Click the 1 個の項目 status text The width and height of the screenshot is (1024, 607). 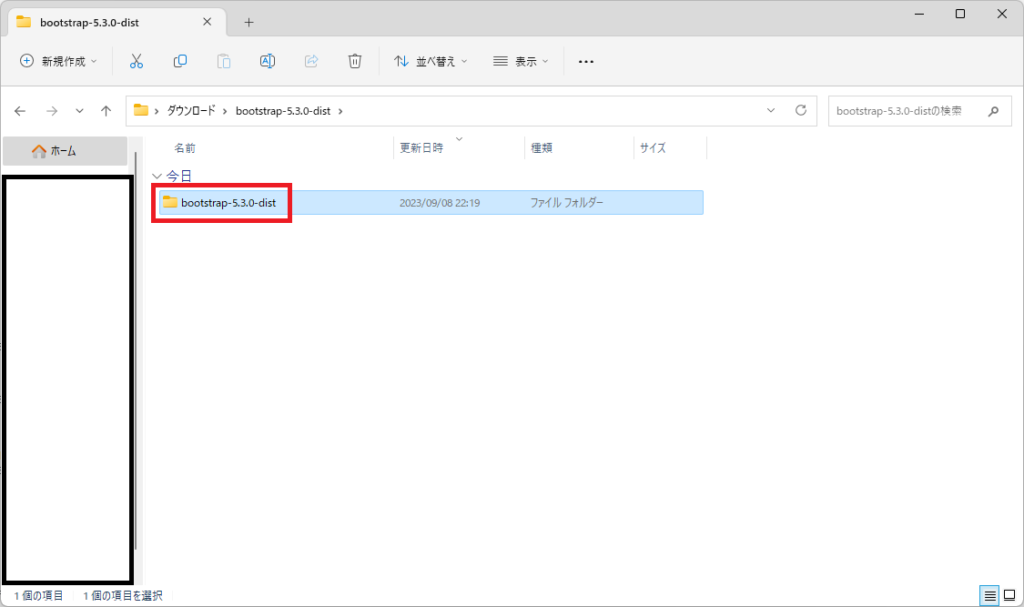39,595
